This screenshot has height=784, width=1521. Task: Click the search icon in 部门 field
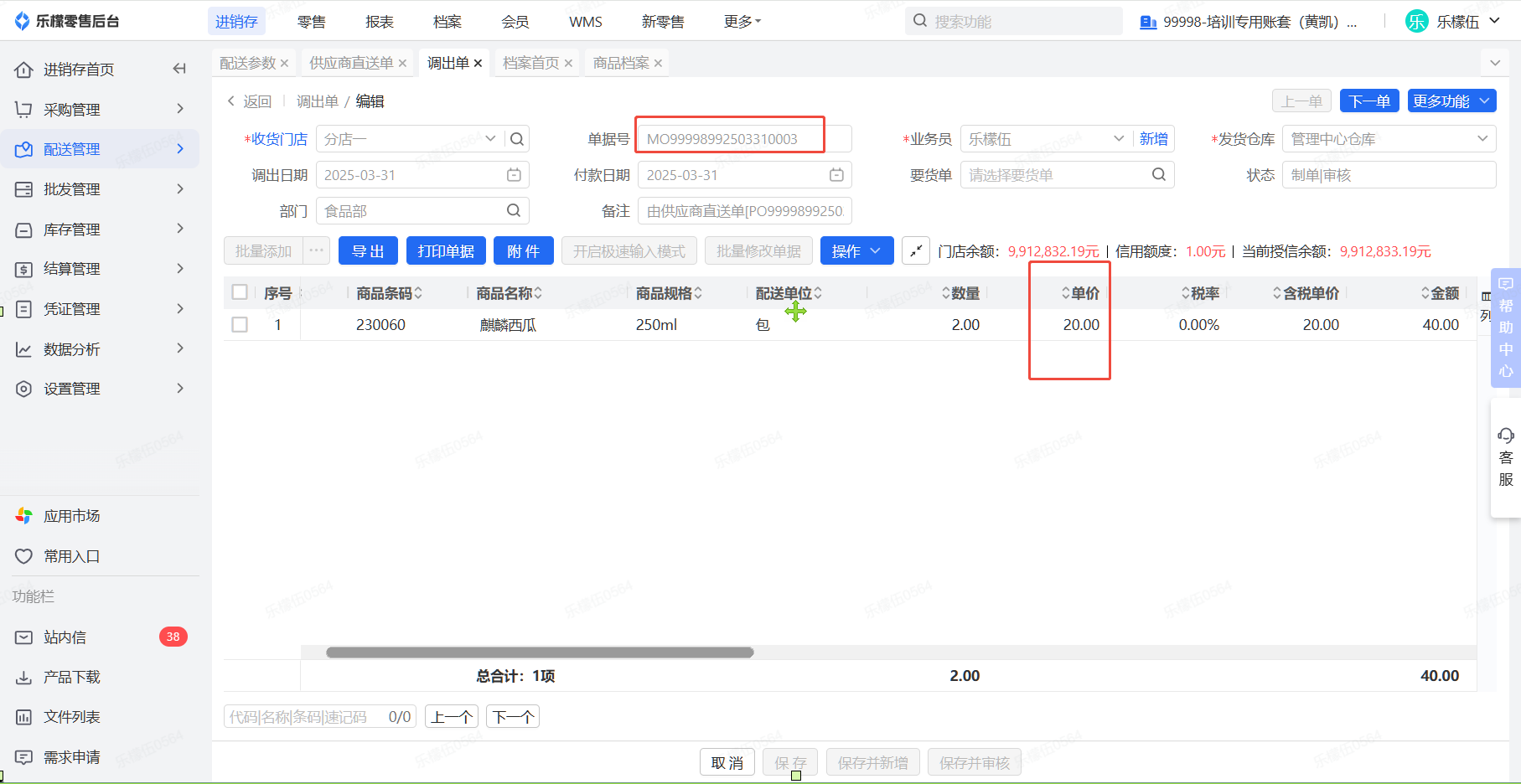(x=514, y=210)
